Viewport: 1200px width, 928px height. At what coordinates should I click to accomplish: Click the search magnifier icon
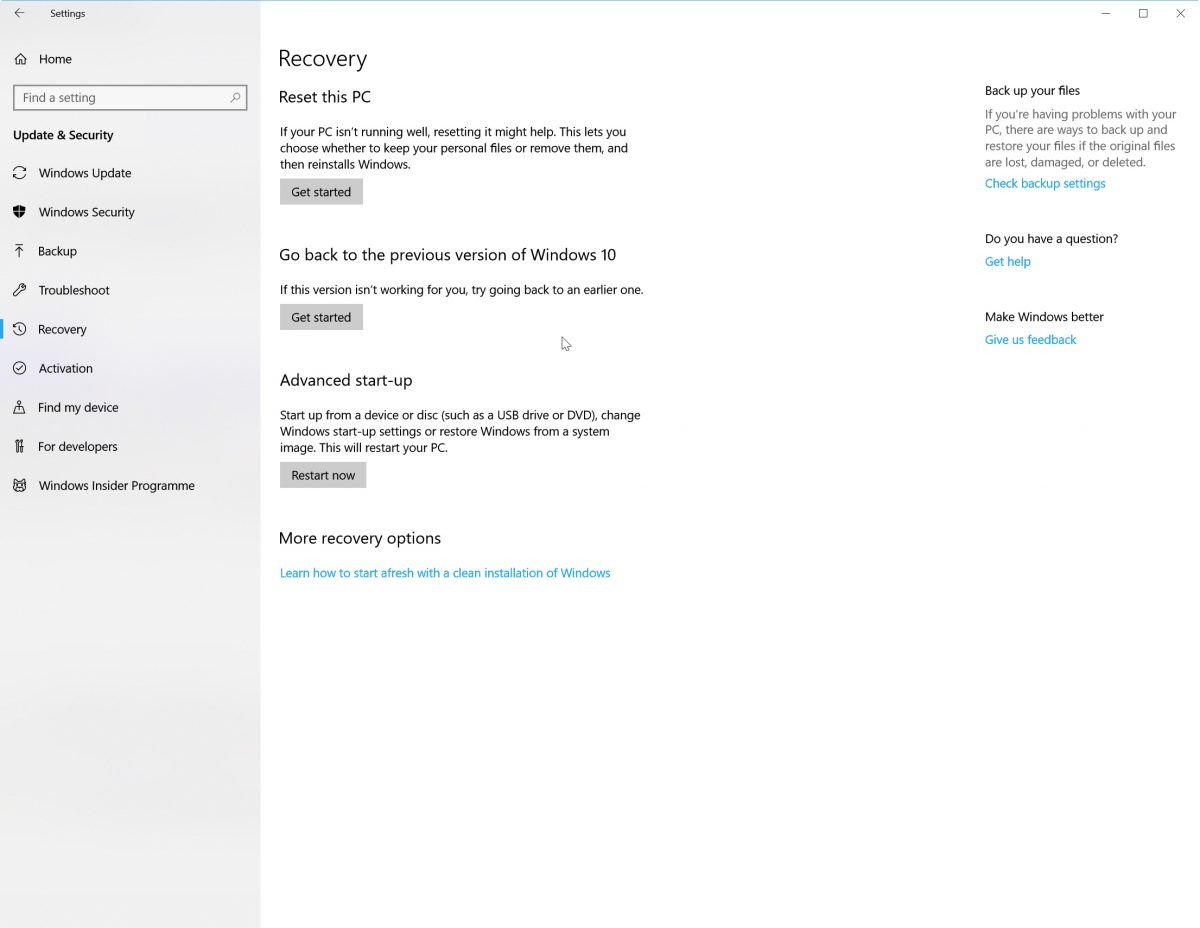coord(235,97)
